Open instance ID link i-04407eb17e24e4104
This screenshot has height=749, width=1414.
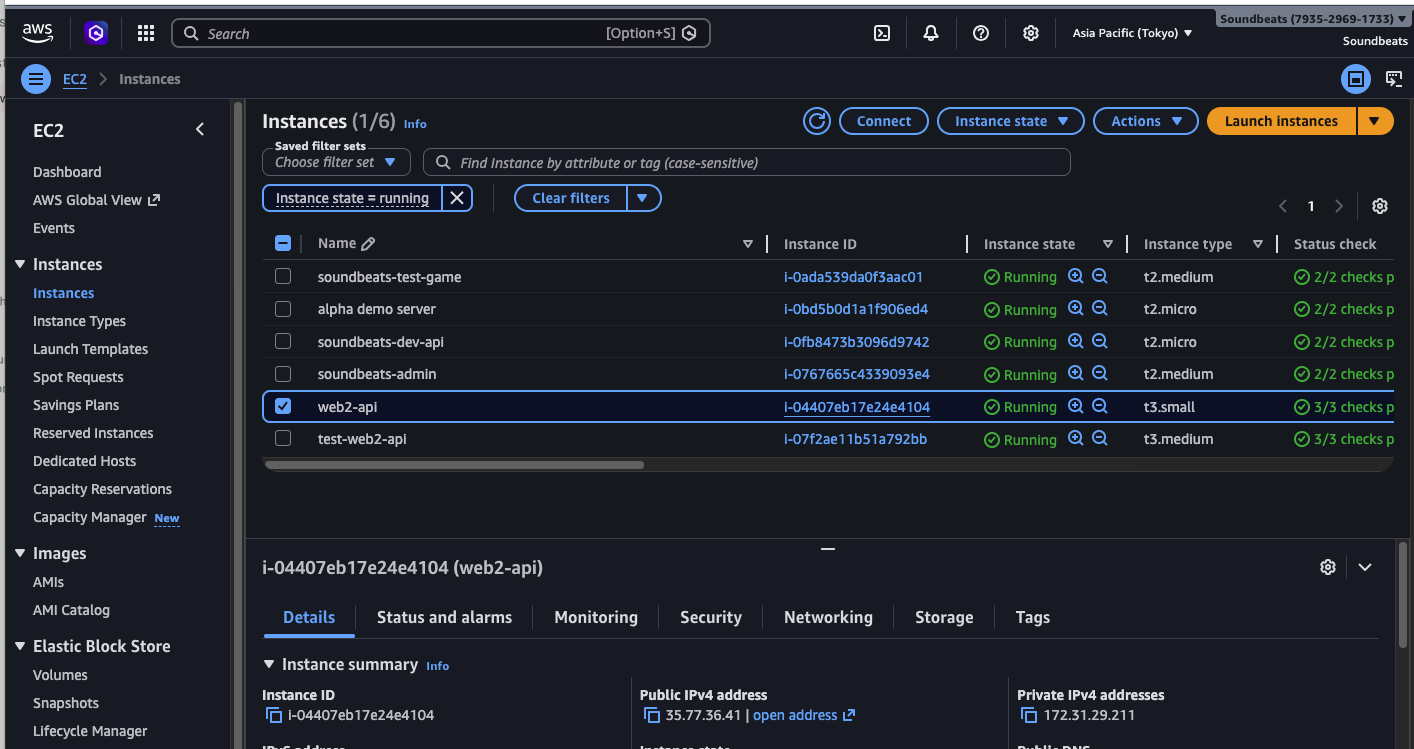[857, 407]
